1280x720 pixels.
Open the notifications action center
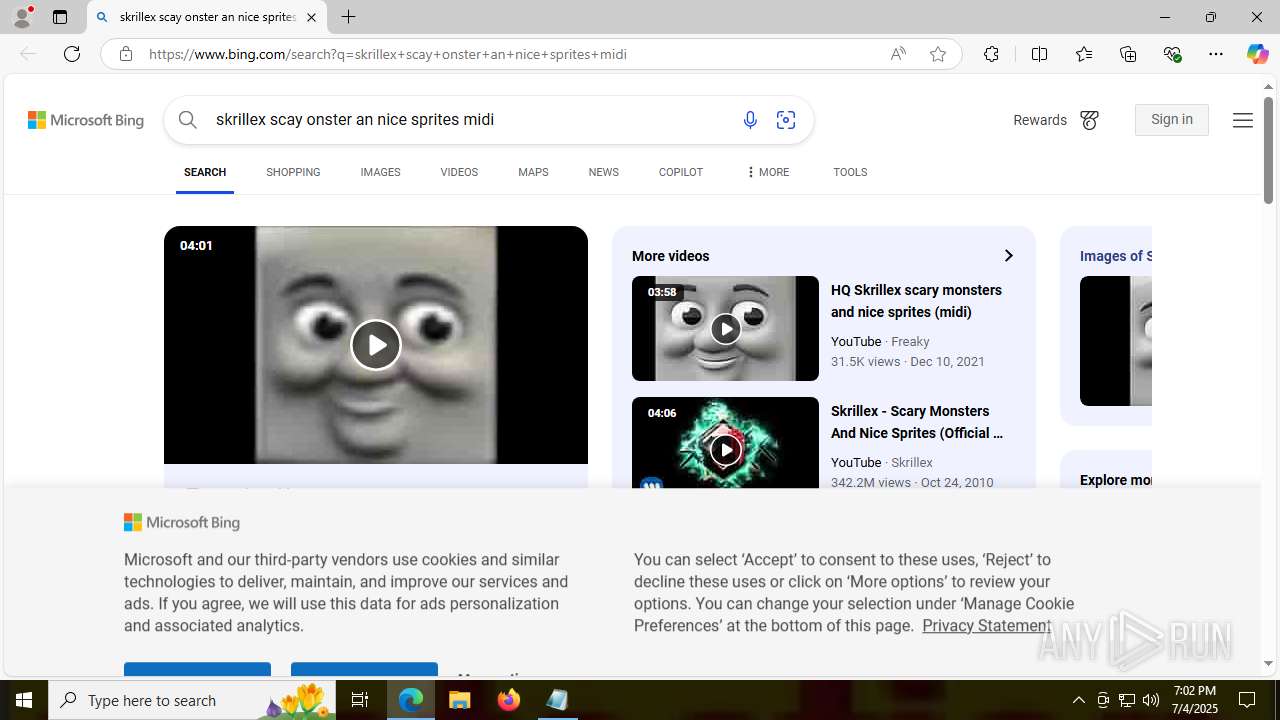pos(1248,700)
